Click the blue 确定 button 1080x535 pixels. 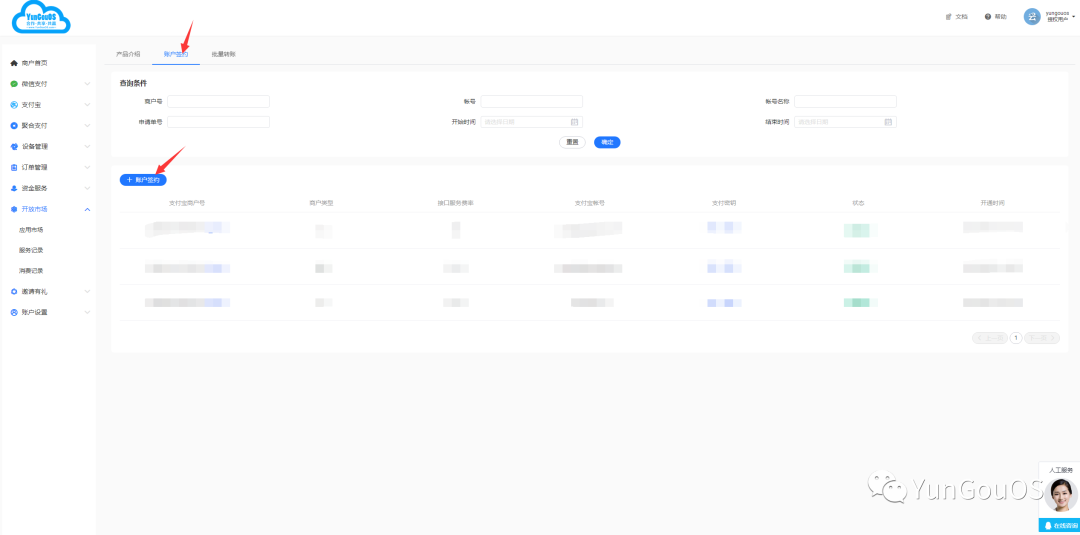[607, 143]
